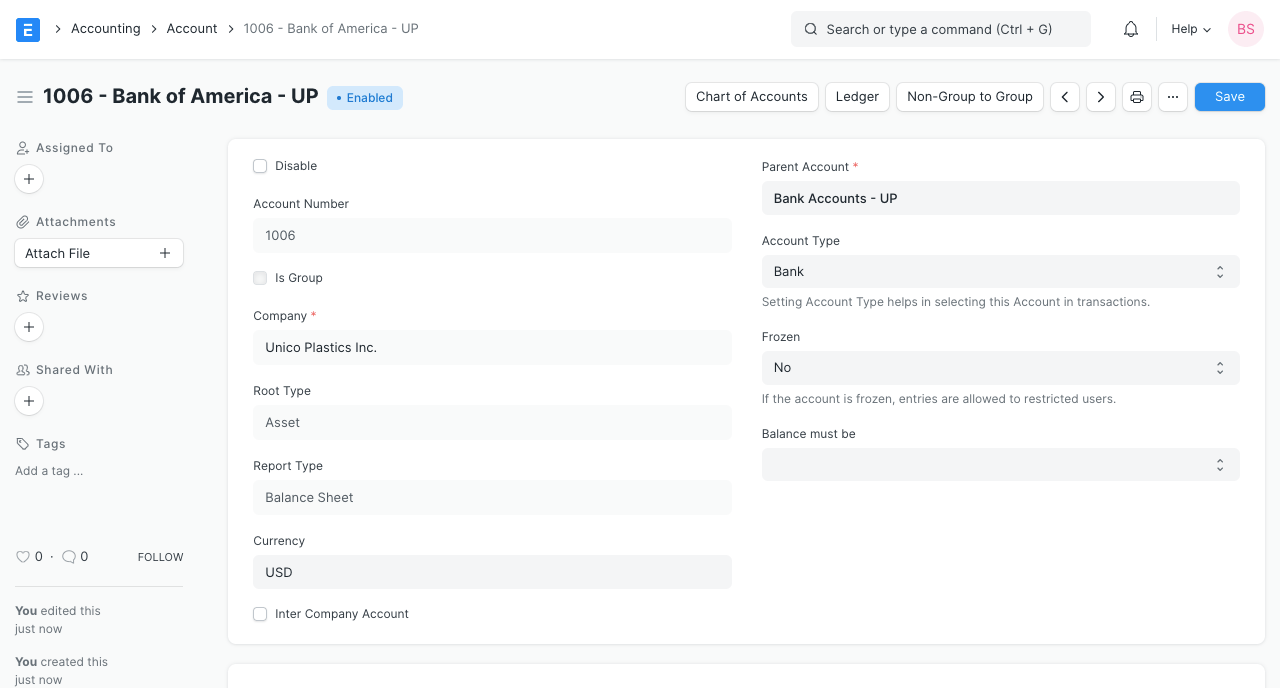Navigate to the previous record arrow
The image size is (1280, 688).
click(1064, 96)
